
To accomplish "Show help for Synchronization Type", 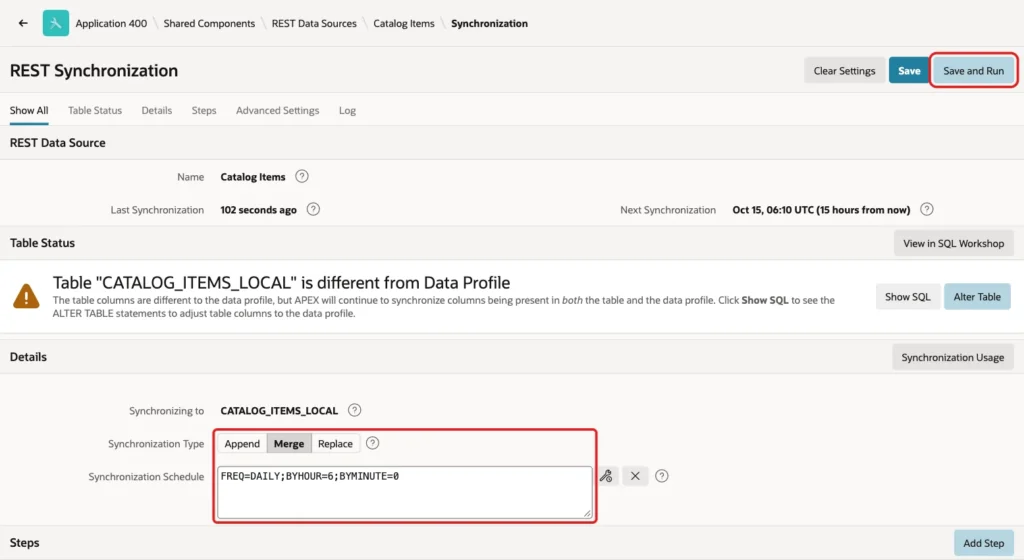I will click(372, 443).
